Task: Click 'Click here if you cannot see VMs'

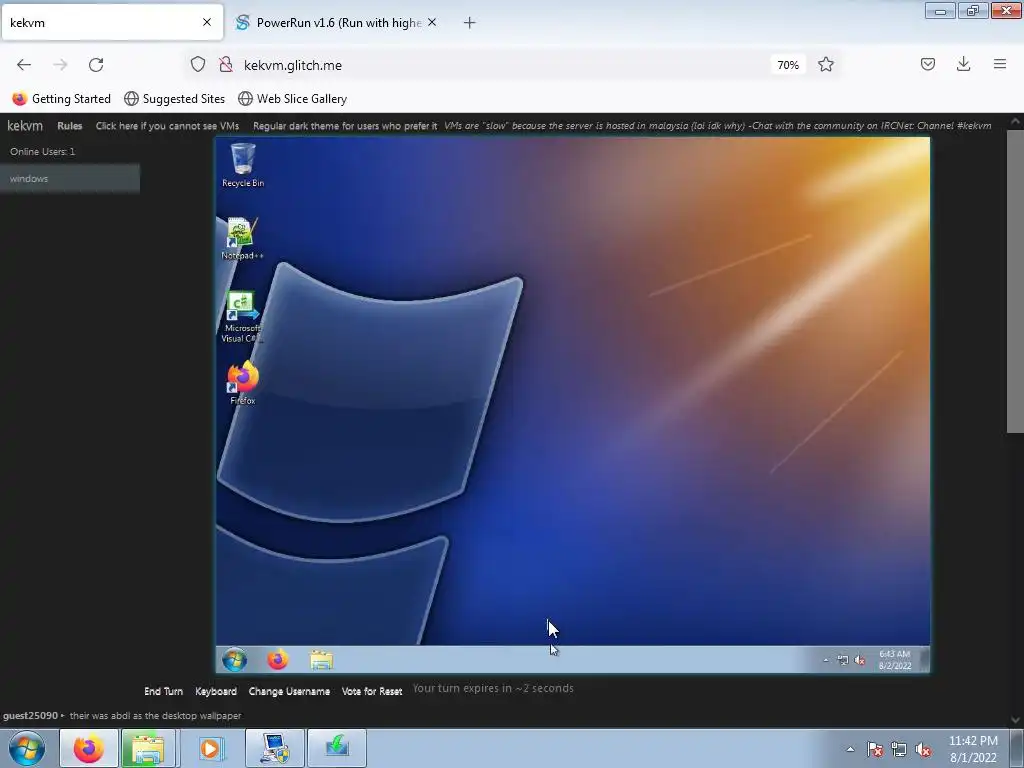Action: point(167,126)
